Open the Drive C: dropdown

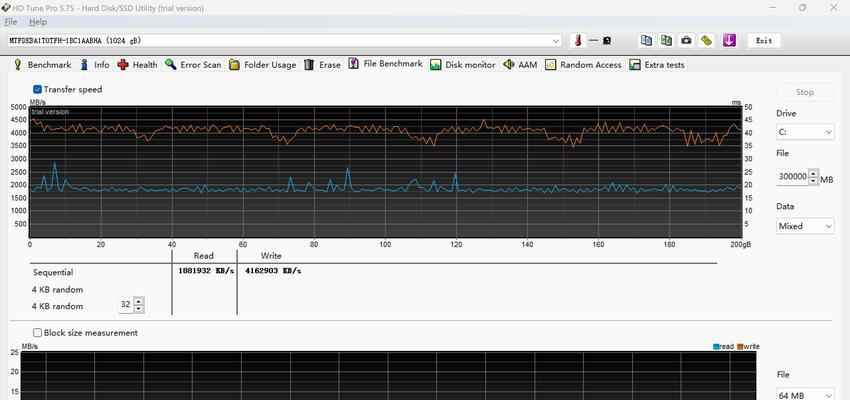click(x=805, y=132)
